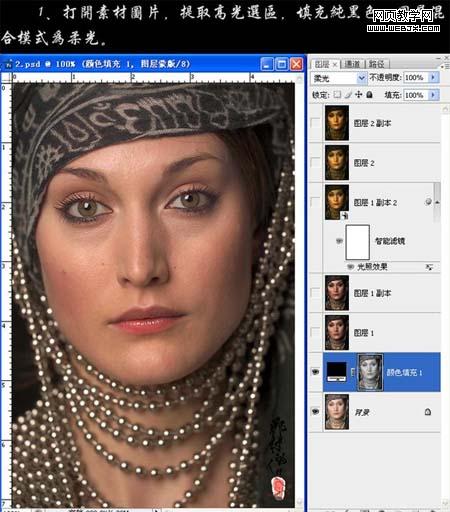The image size is (450, 512).
Task: Select the 图层 1 副本 2 smart object thumbnail
Action: click(337, 202)
